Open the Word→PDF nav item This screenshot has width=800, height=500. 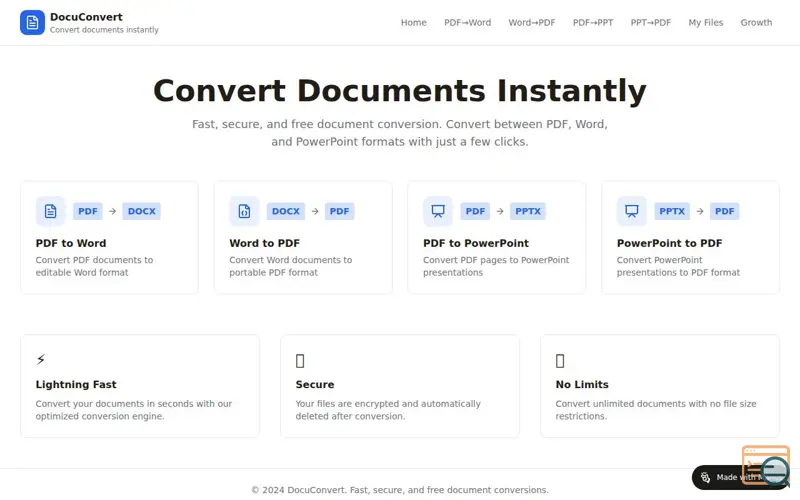(532, 22)
